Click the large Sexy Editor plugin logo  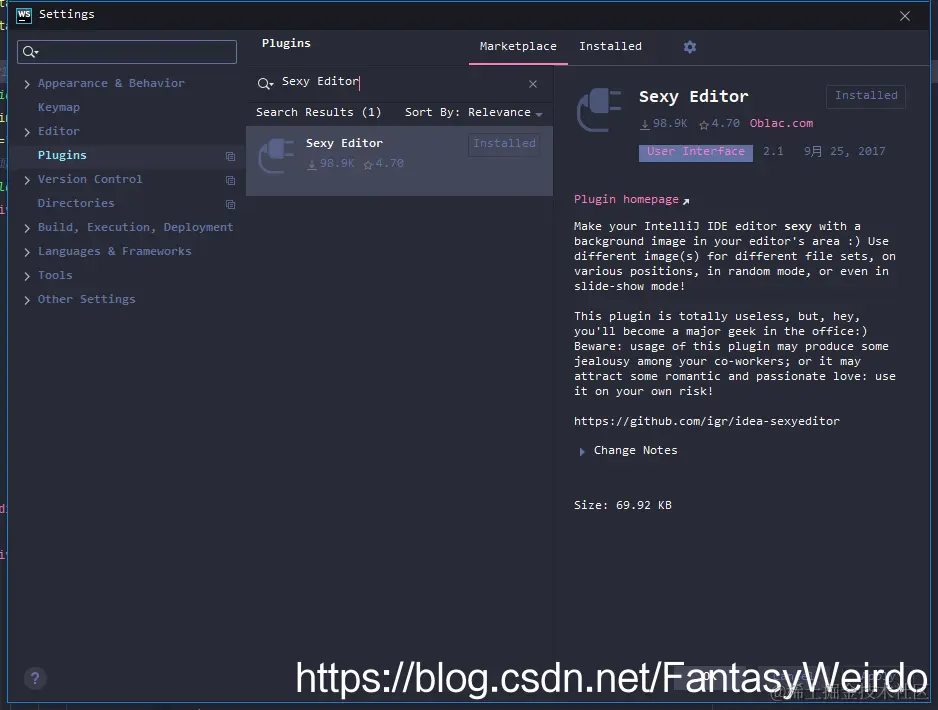tap(599, 110)
